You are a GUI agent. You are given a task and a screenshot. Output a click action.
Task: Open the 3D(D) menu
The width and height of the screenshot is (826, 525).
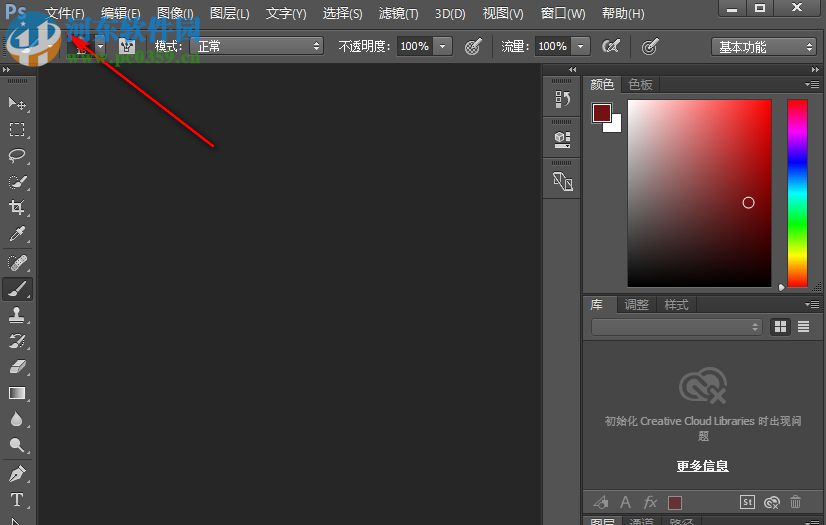point(450,14)
